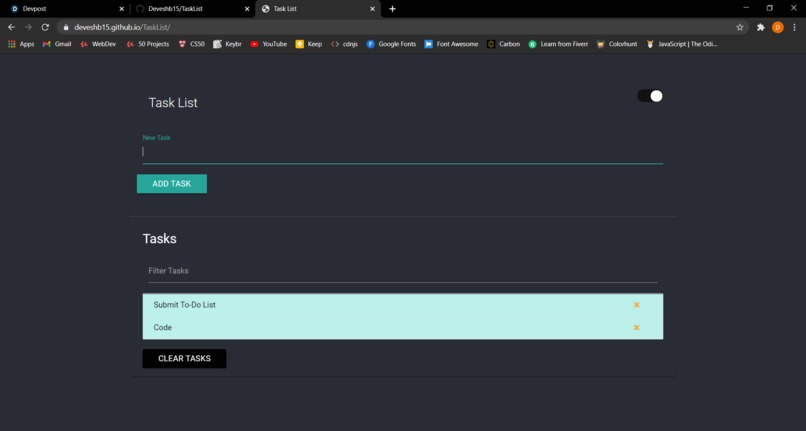
Task: Go forward in browser history
Action: tap(28, 27)
